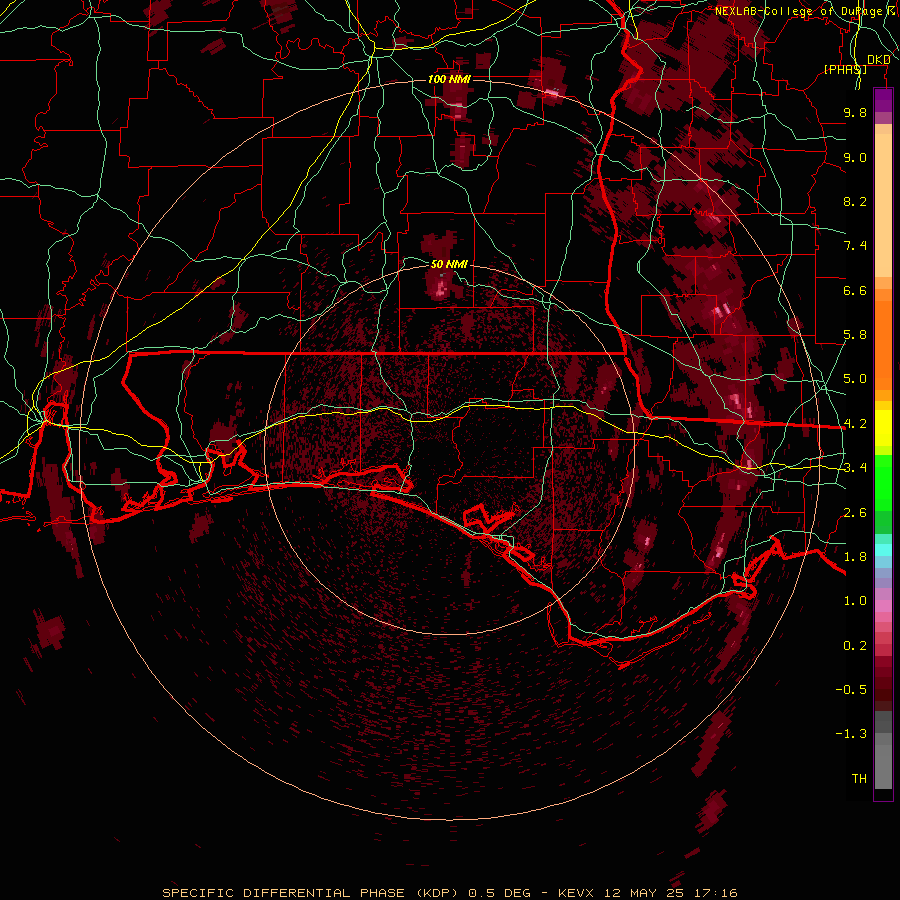Click the 6.6 value on the color scale
This screenshot has width=900, height=900.
pos(855,290)
